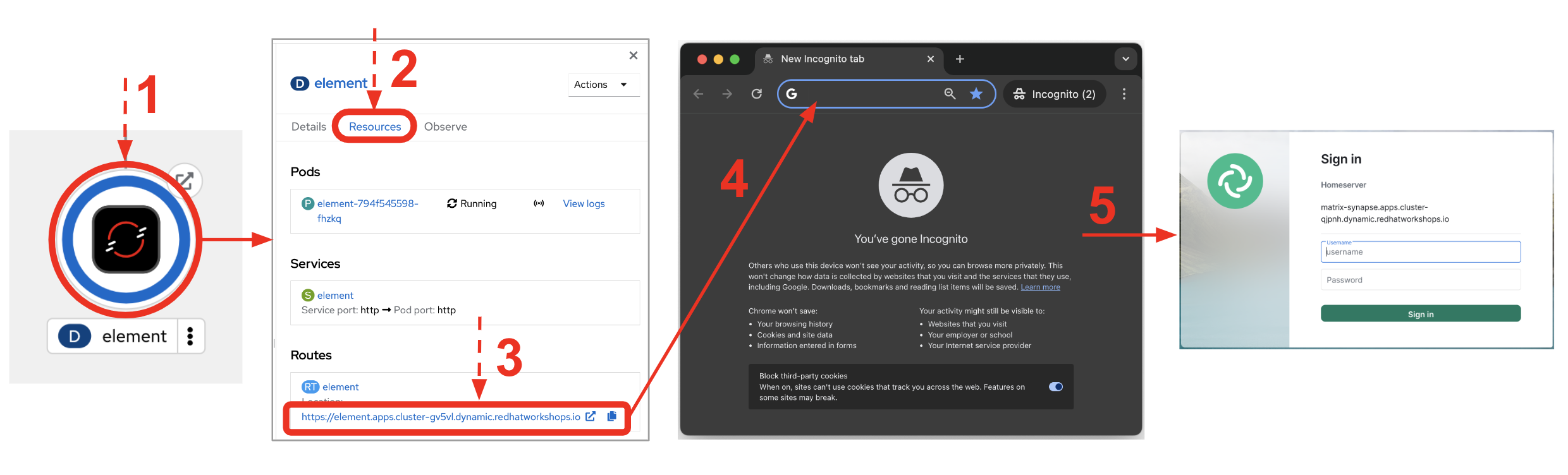Open the Actions dropdown

pos(604,85)
